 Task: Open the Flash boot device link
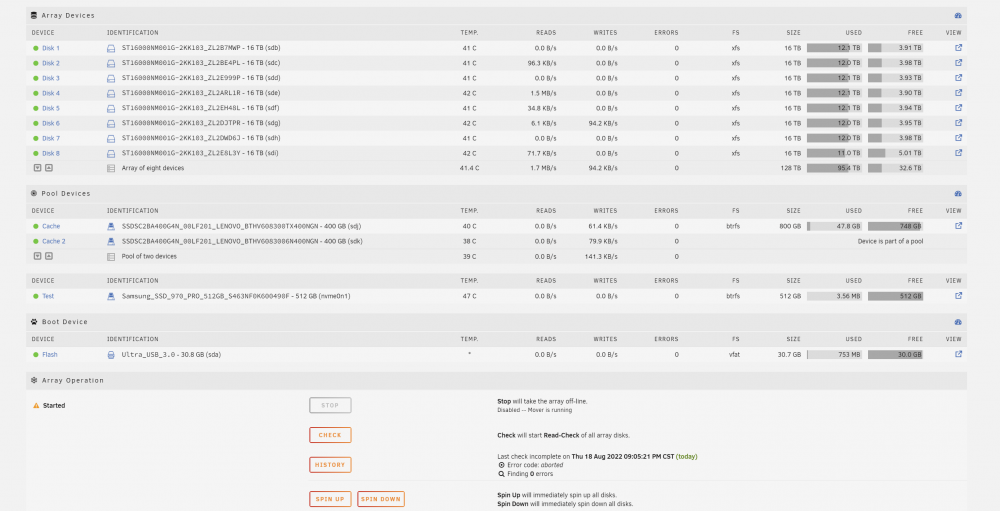pos(50,355)
